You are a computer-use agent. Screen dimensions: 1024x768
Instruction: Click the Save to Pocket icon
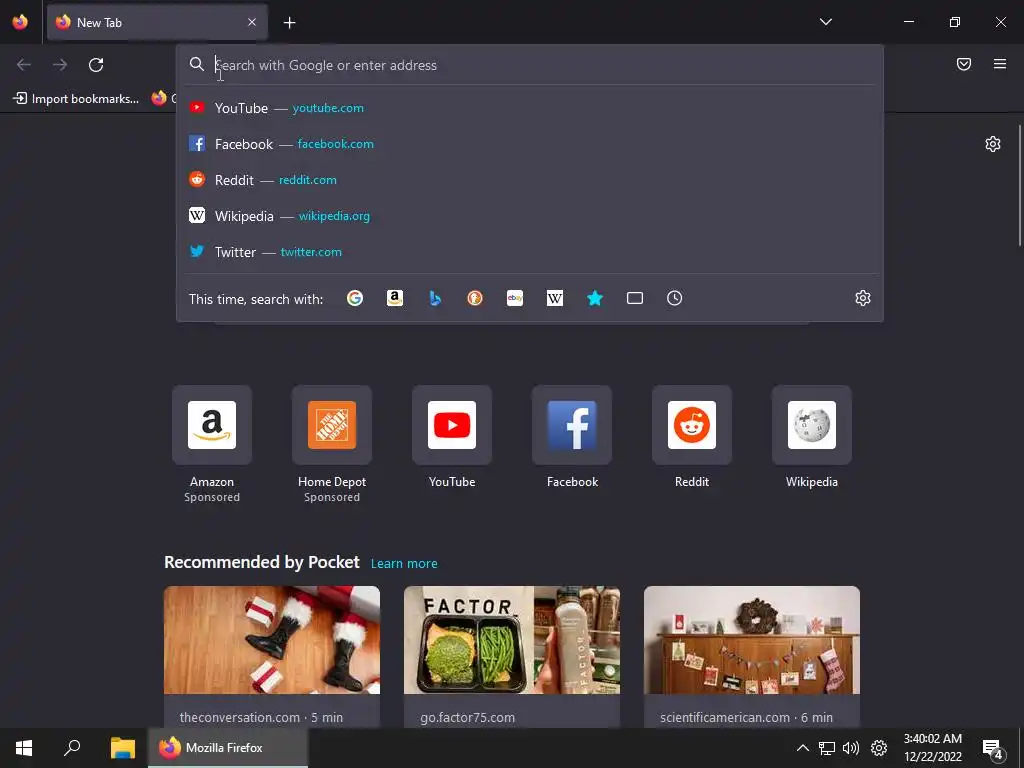click(964, 64)
